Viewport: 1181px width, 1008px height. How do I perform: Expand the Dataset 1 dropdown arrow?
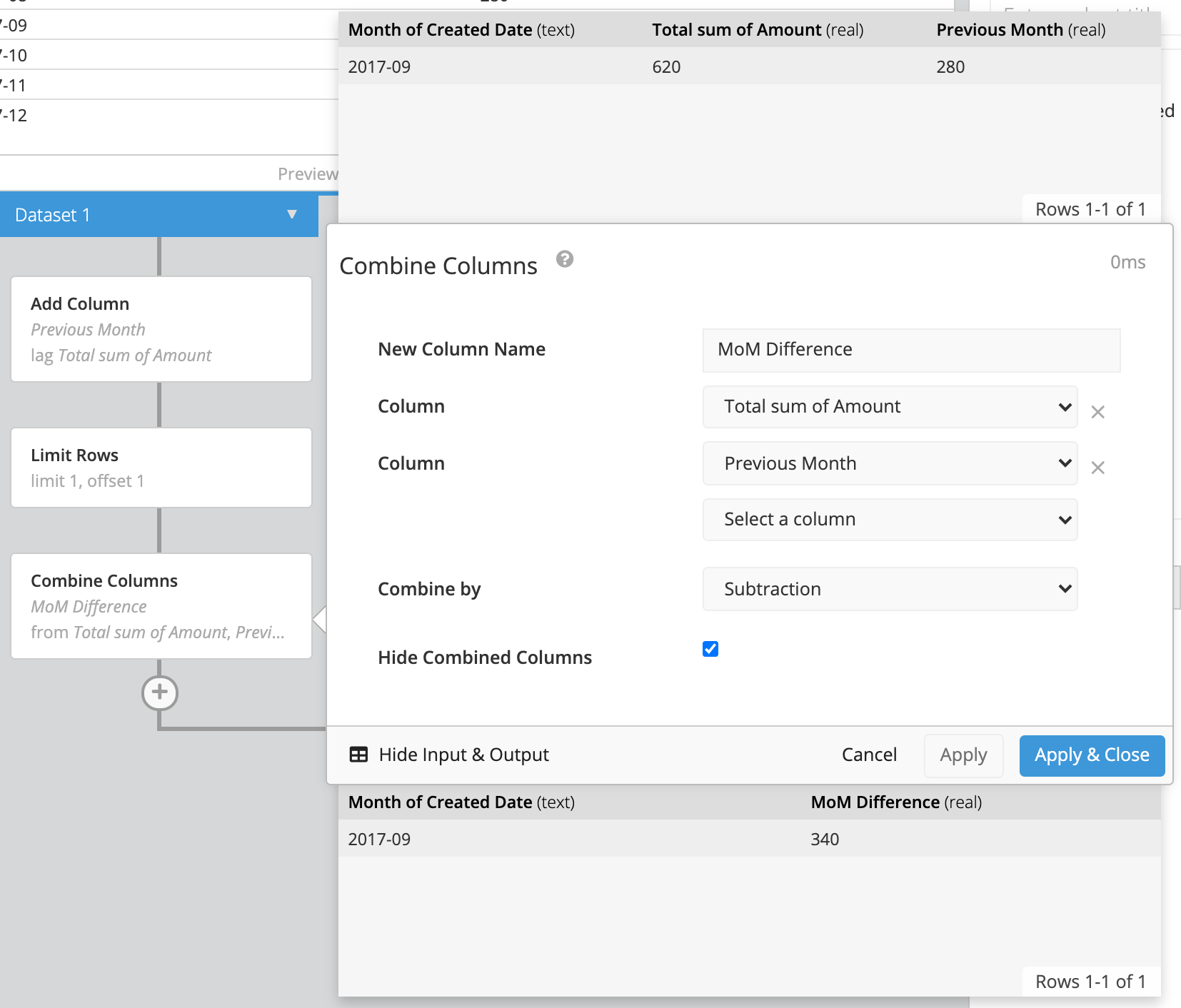coord(291,214)
